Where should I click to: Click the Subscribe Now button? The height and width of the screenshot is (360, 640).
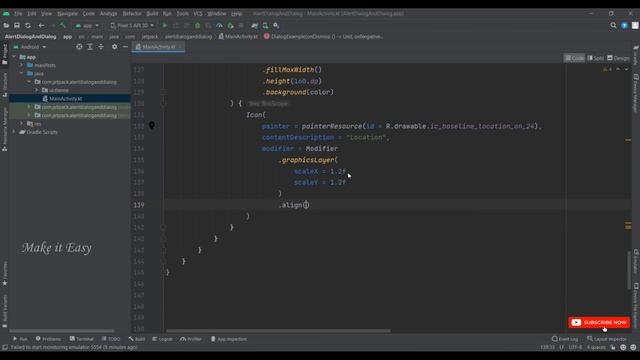click(599, 322)
